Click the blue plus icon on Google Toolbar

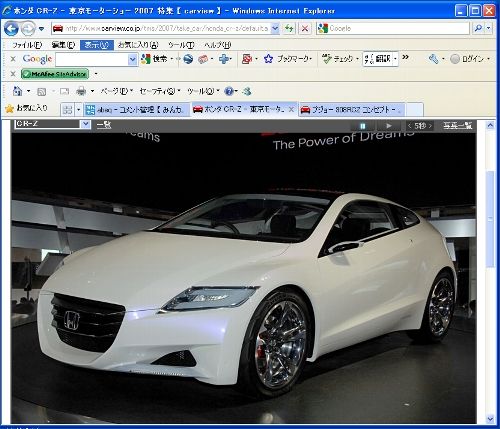click(x=225, y=59)
